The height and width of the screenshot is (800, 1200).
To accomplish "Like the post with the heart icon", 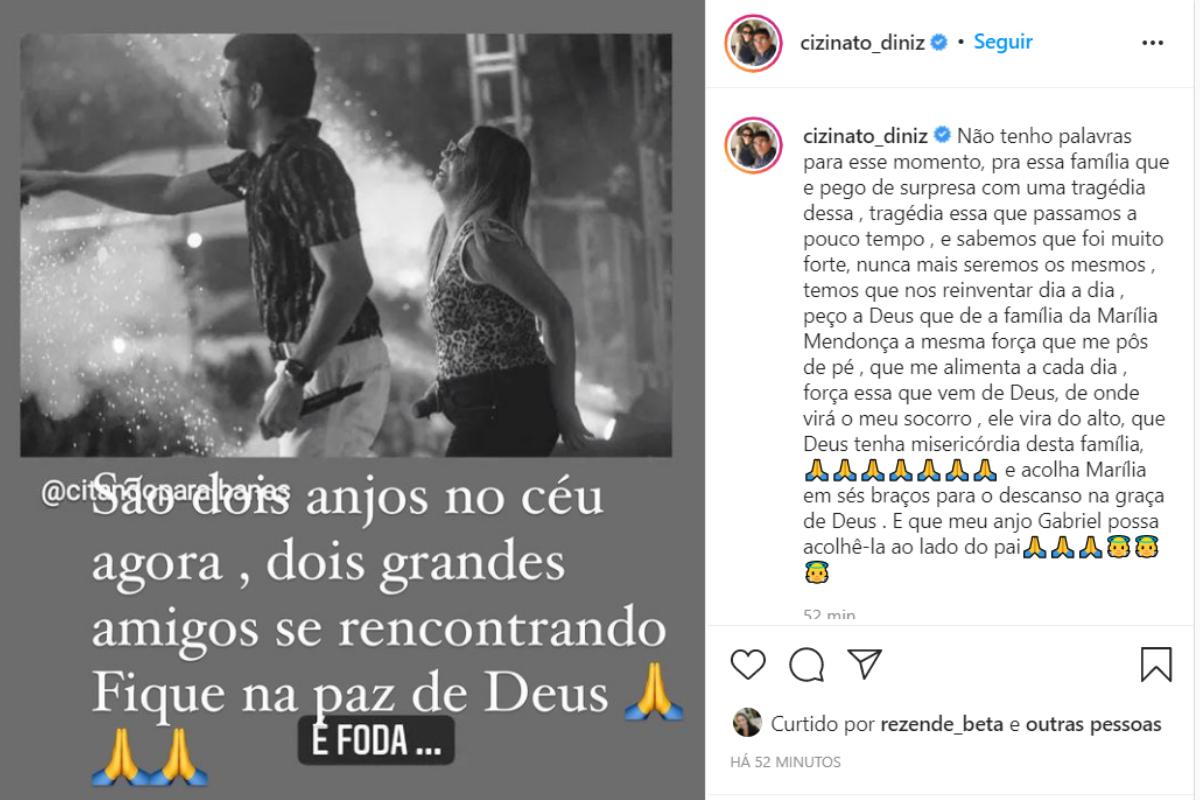I will [x=748, y=664].
